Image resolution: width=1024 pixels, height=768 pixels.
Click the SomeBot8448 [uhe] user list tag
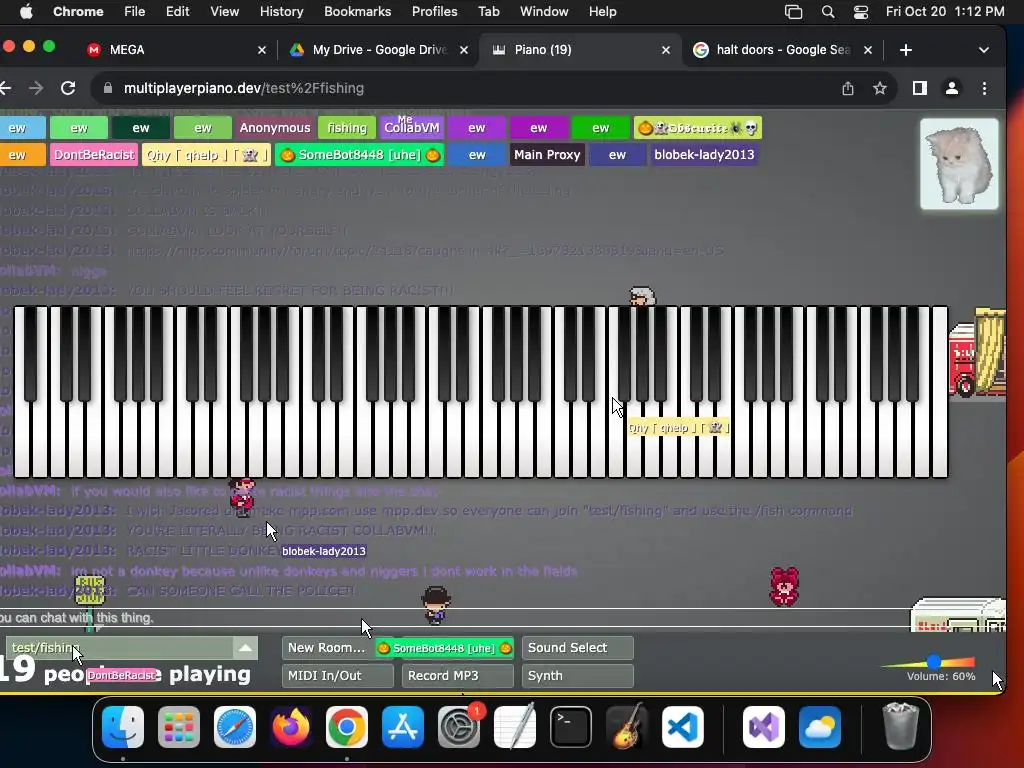(x=359, y=155)
